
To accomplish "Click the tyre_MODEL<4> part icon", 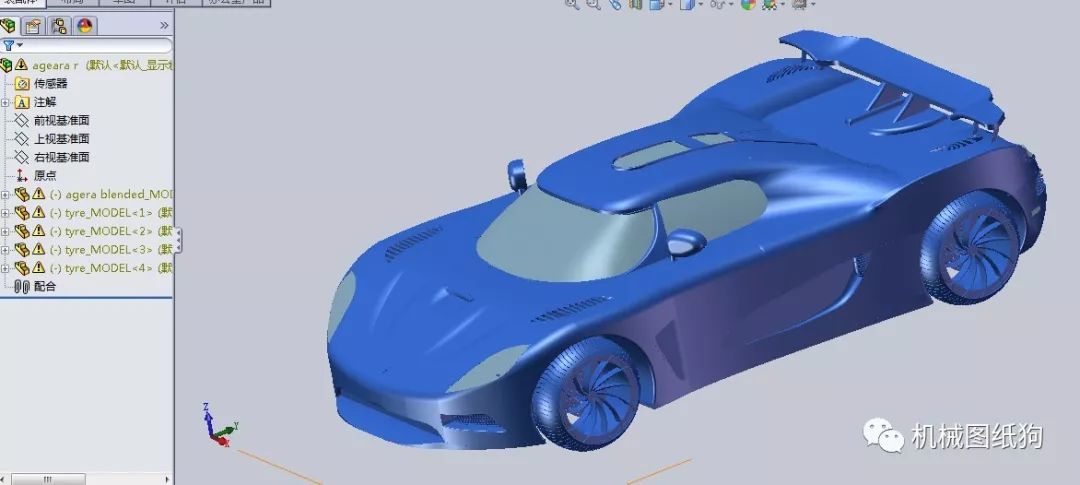I will coord(22,268).
